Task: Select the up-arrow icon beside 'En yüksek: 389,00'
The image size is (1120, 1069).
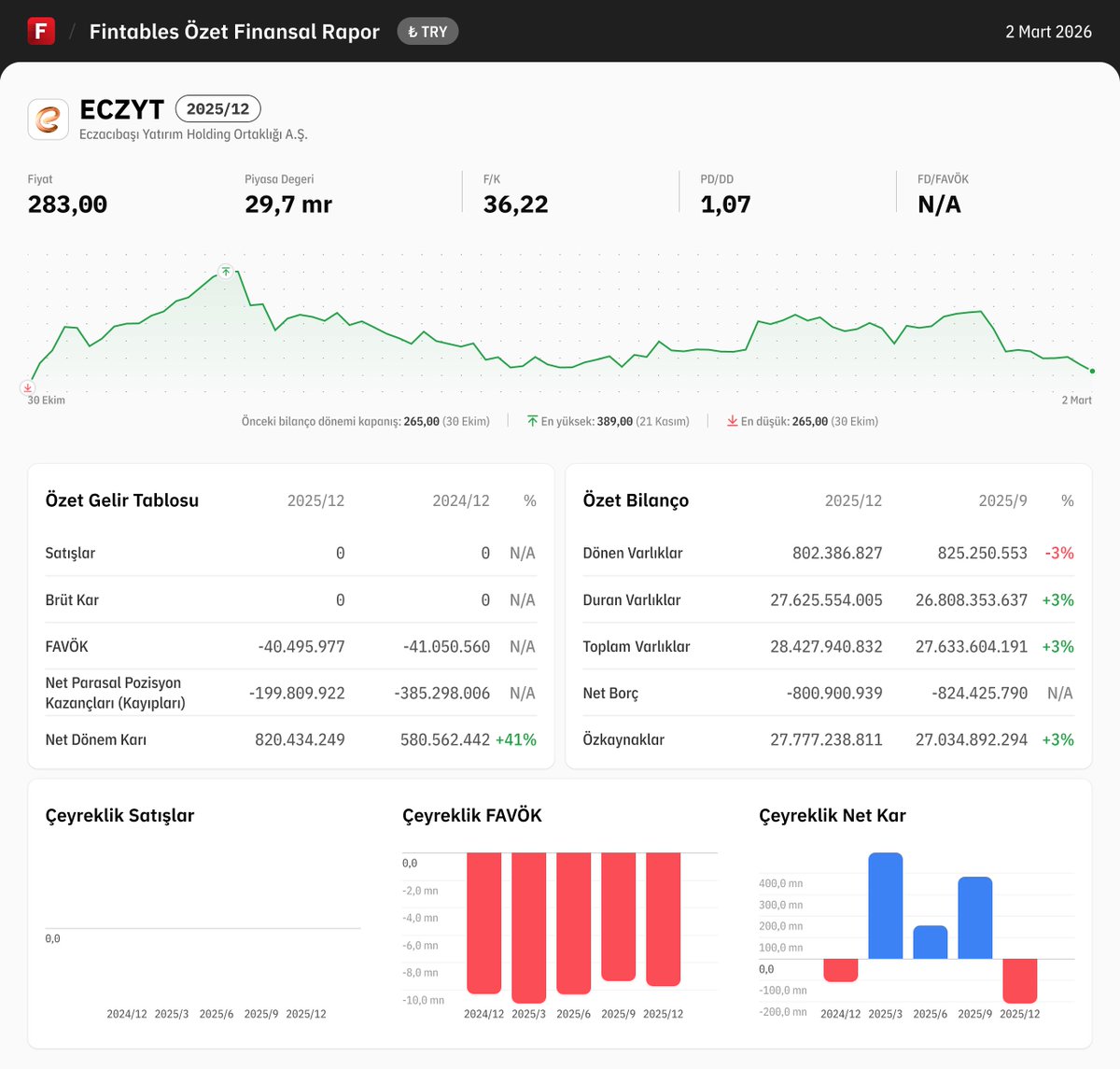Action: (x=534, y=420)
